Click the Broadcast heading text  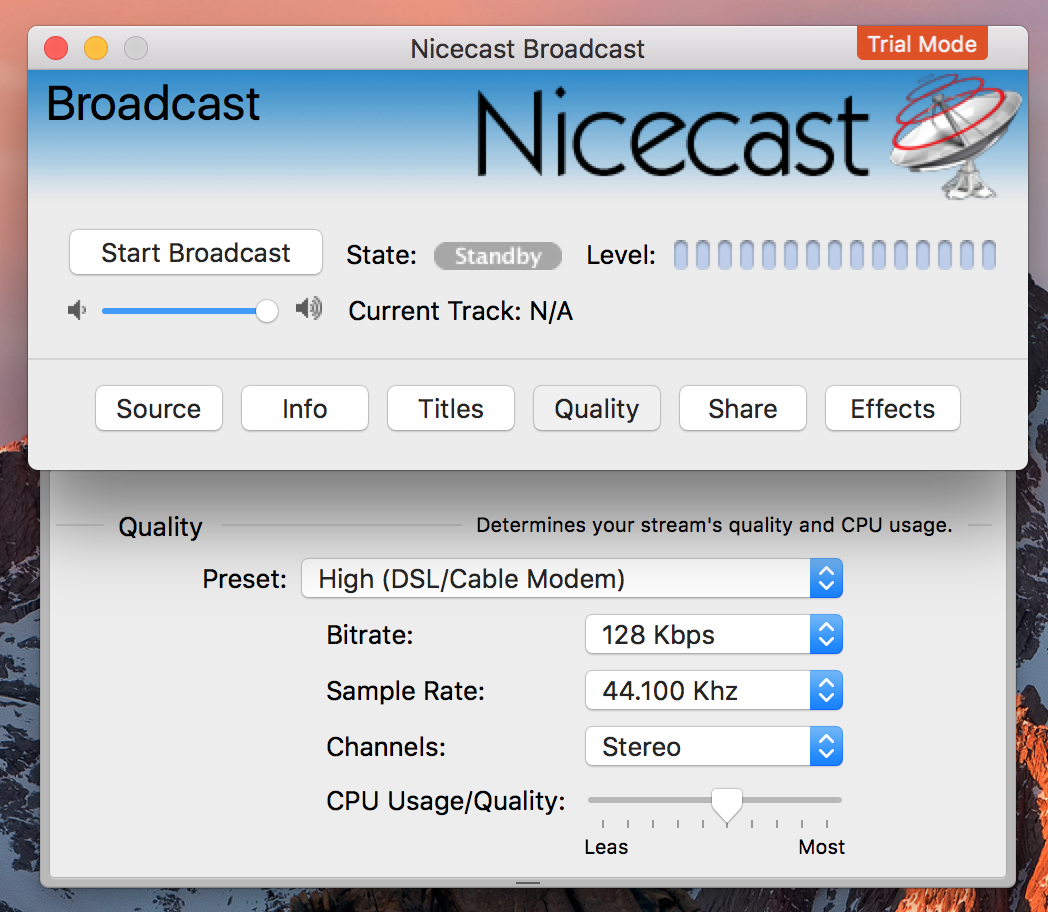click(153, 104)
